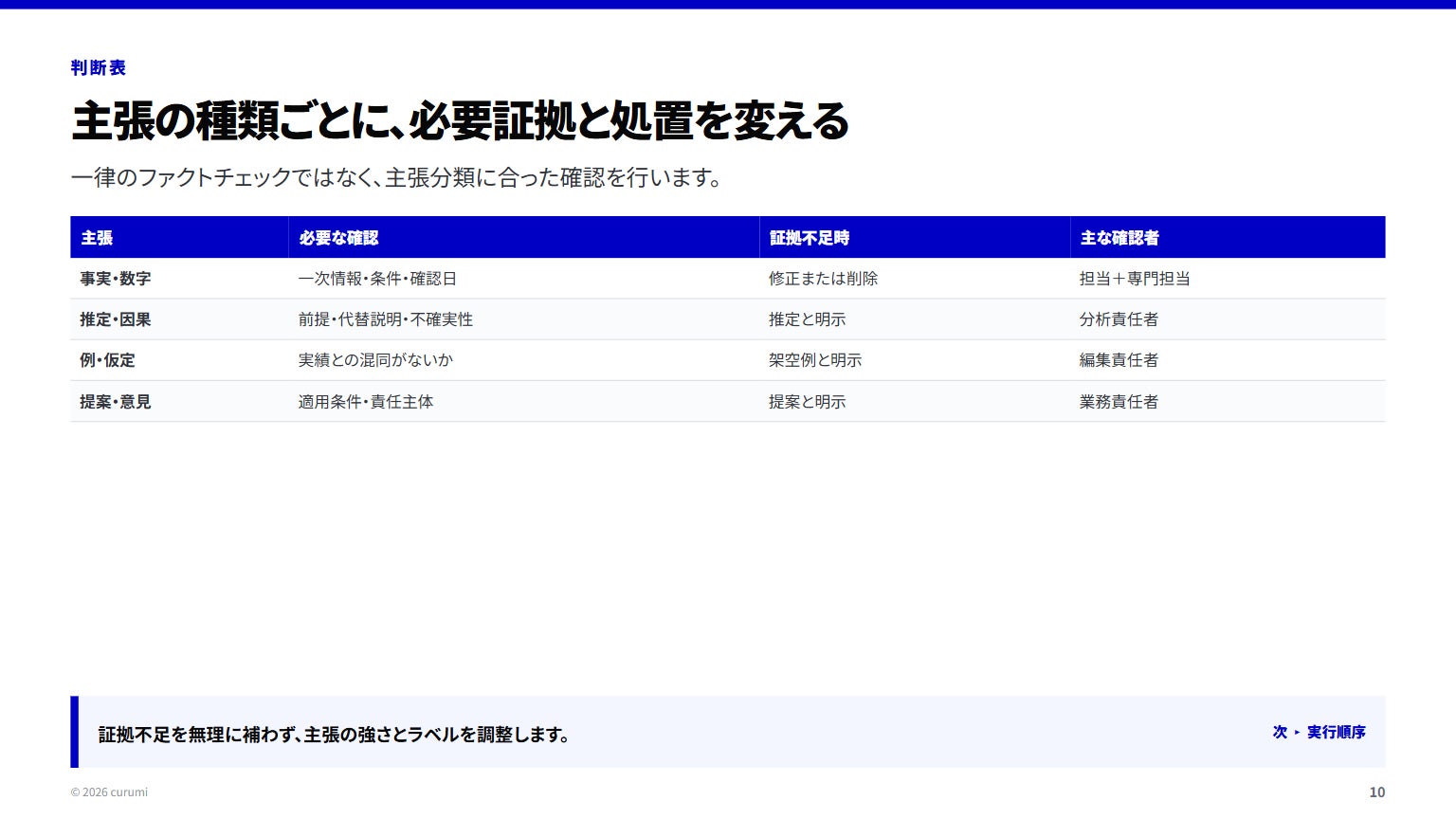Click the page number 10
Viewport: 1456px width, 819px height.
1377,792
